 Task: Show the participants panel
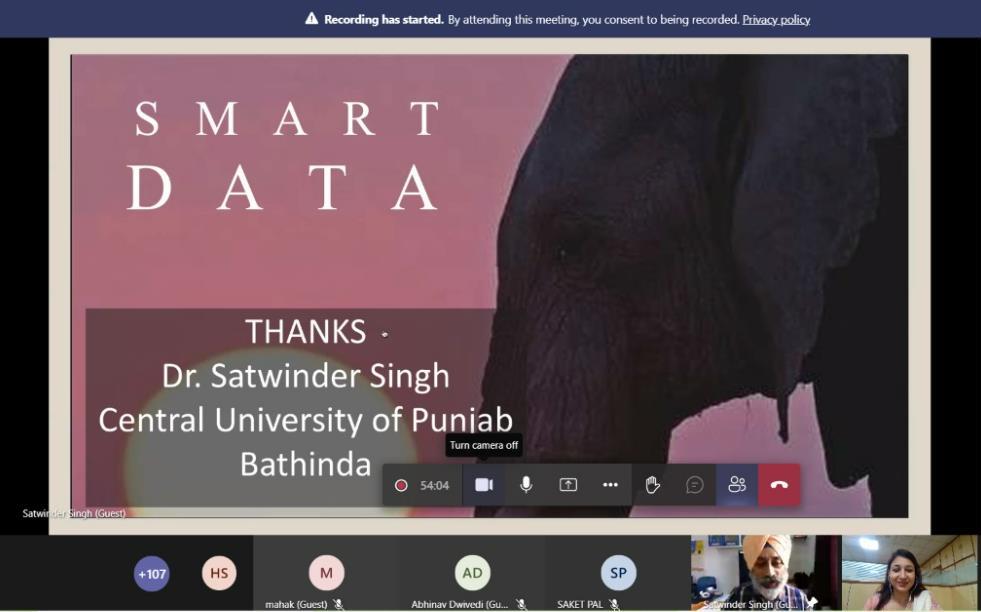(x=737, y=485)
